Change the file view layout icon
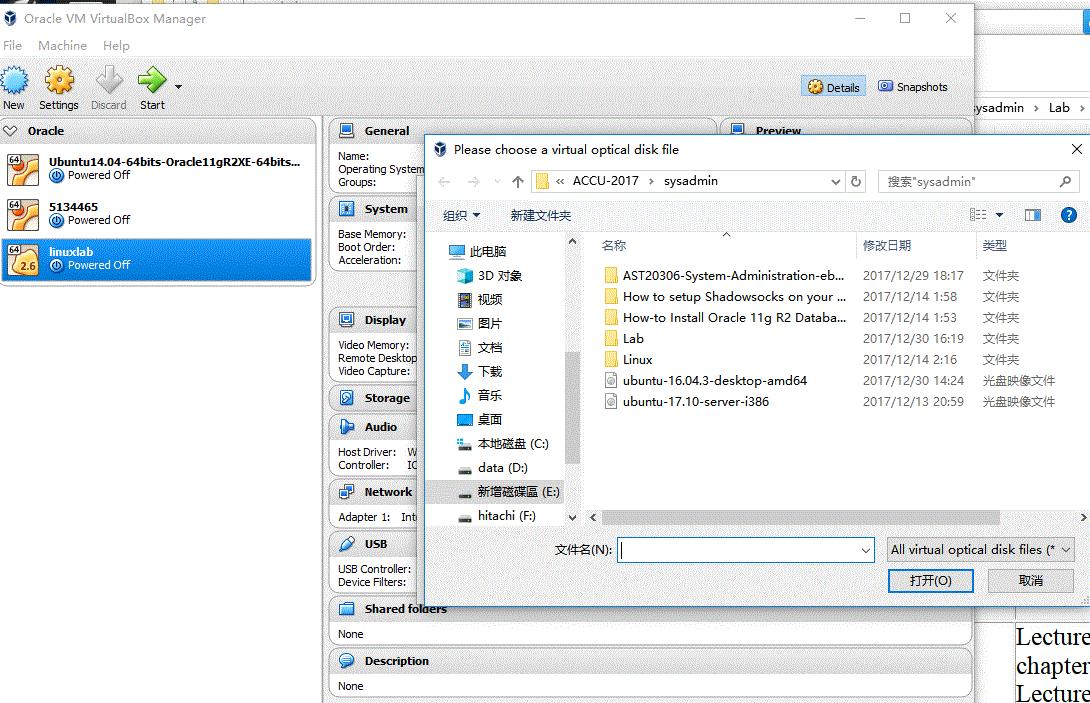The image size is (1090, 703). [978, 215]
